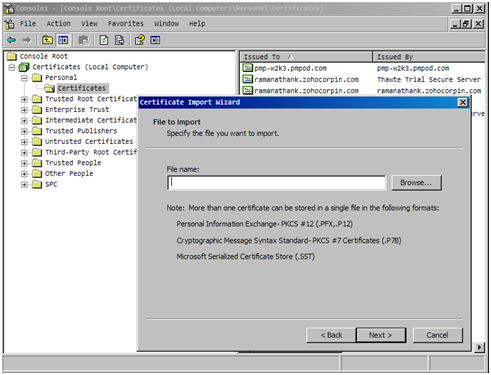The width and height of the screenshot is (491, 375).
Task: Open the Favorites menu
Action: point(125,24)
